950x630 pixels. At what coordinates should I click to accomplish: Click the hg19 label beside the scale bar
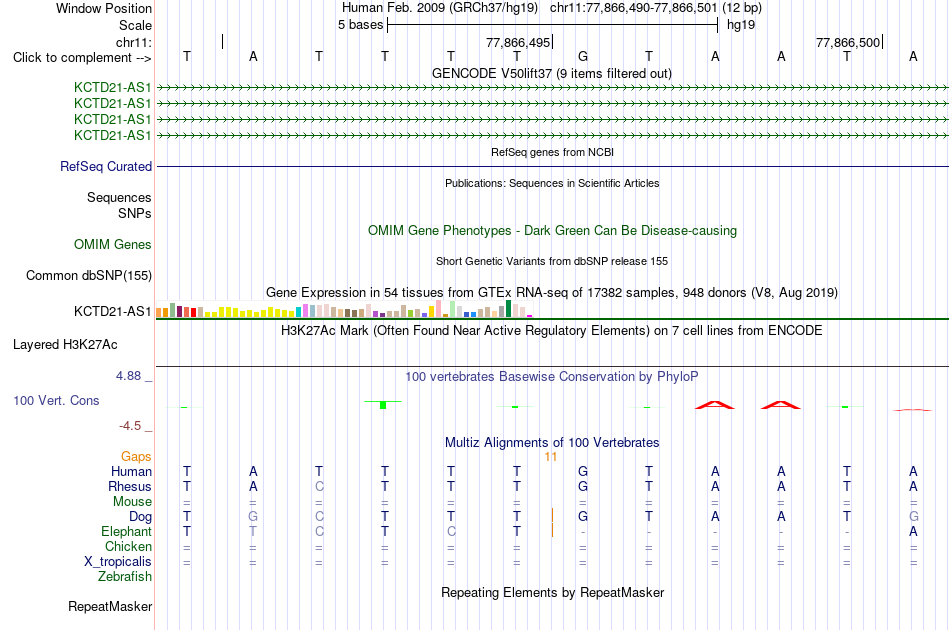pyautogui.click(x=741, y=25)
